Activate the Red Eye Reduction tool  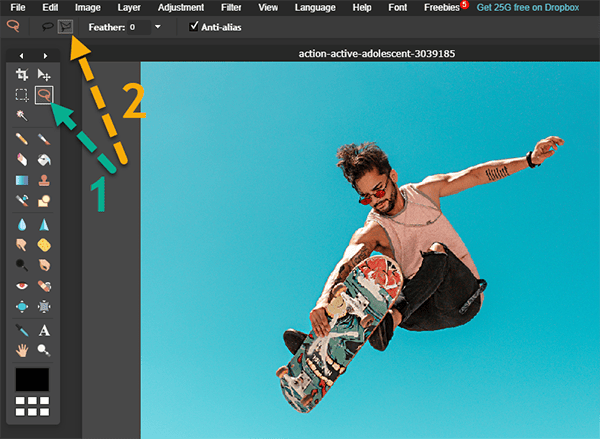[x=21, y=285]
